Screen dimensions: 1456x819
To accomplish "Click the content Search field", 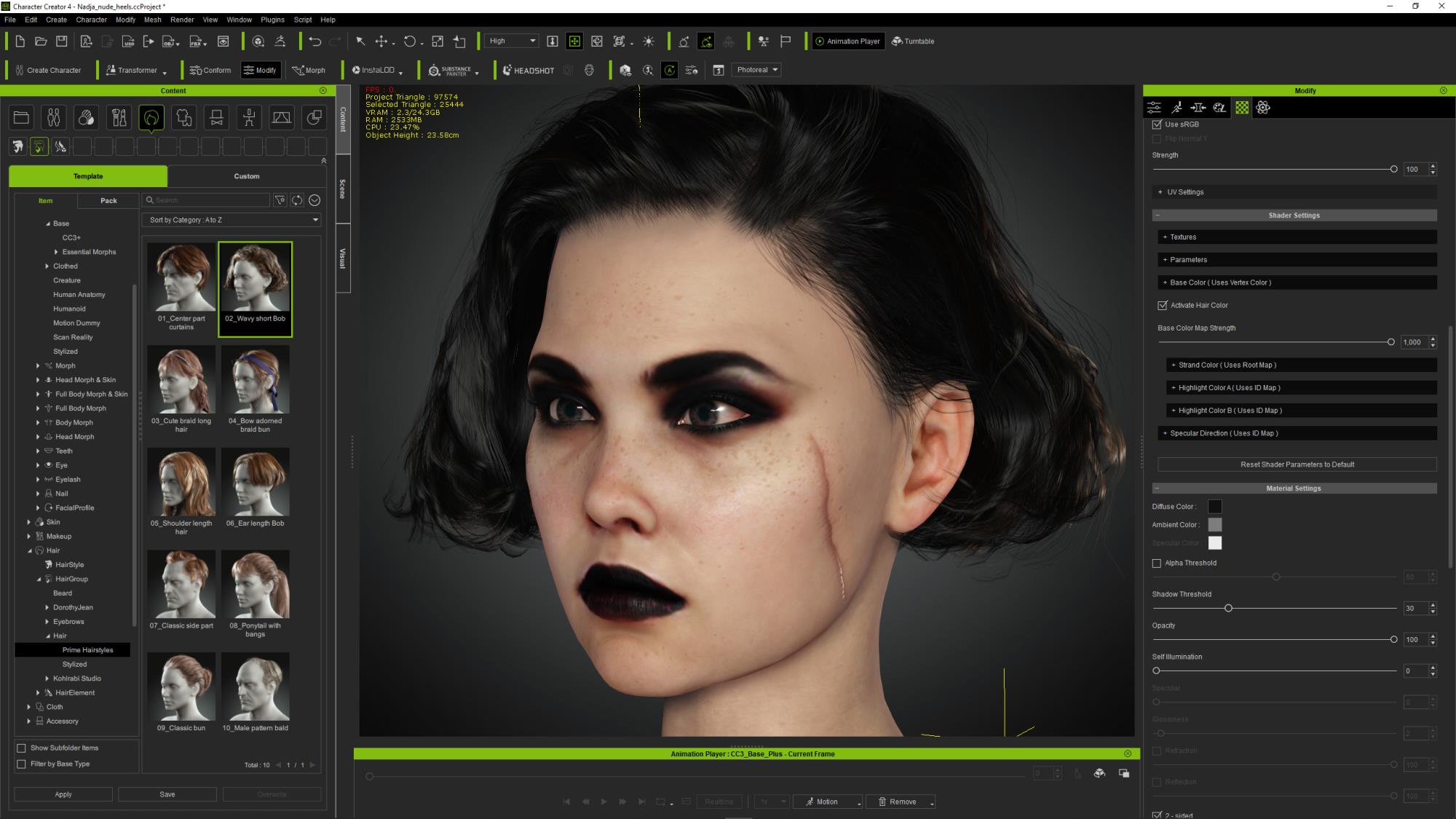I will pyautogui.click(x=207, y=200).
